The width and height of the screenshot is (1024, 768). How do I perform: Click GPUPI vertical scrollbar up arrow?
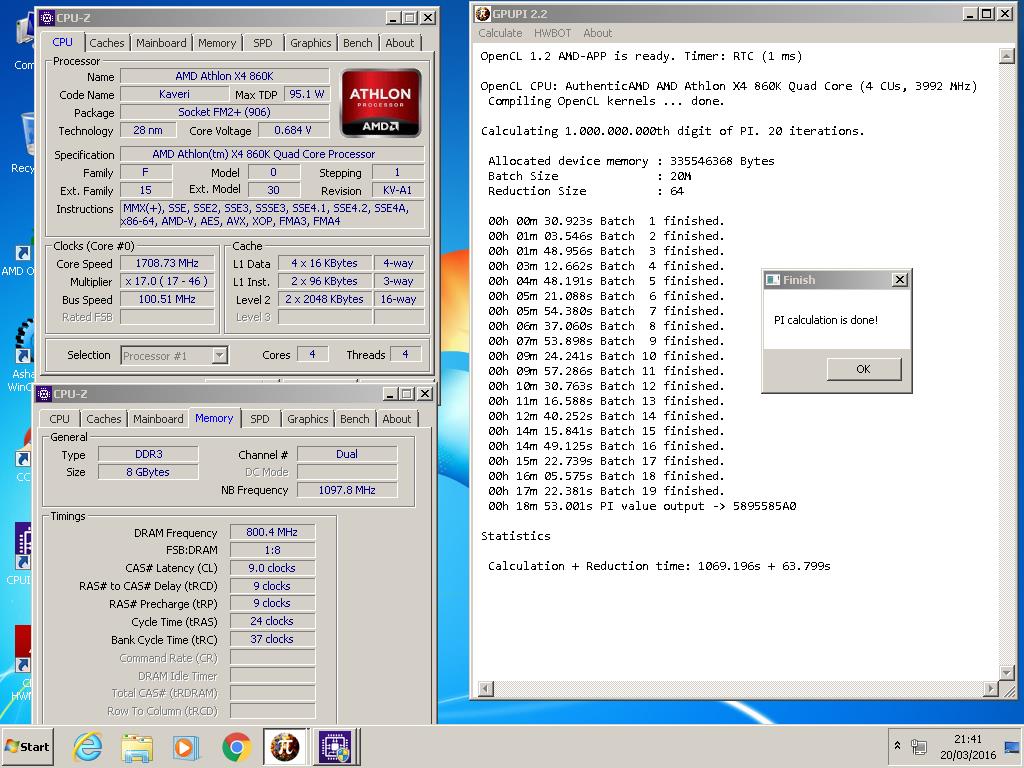click(x=1006, y=56)
